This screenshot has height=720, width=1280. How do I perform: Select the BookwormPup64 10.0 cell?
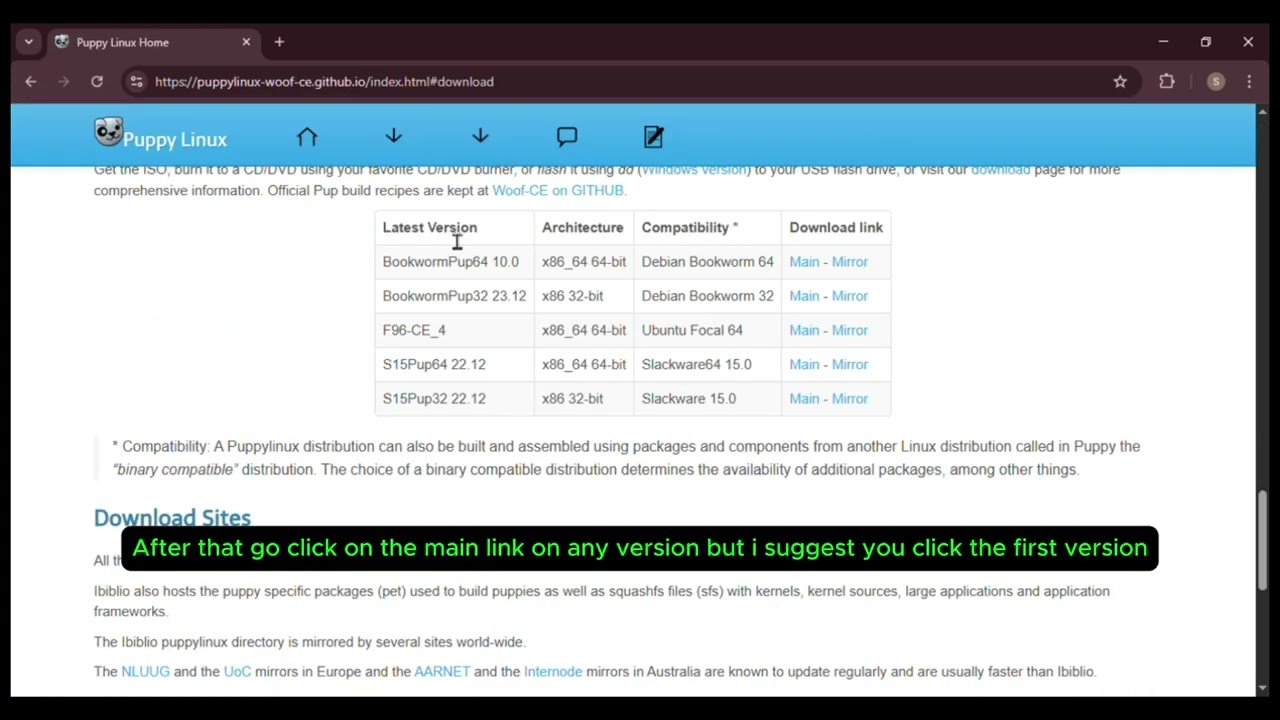point(455,262)
